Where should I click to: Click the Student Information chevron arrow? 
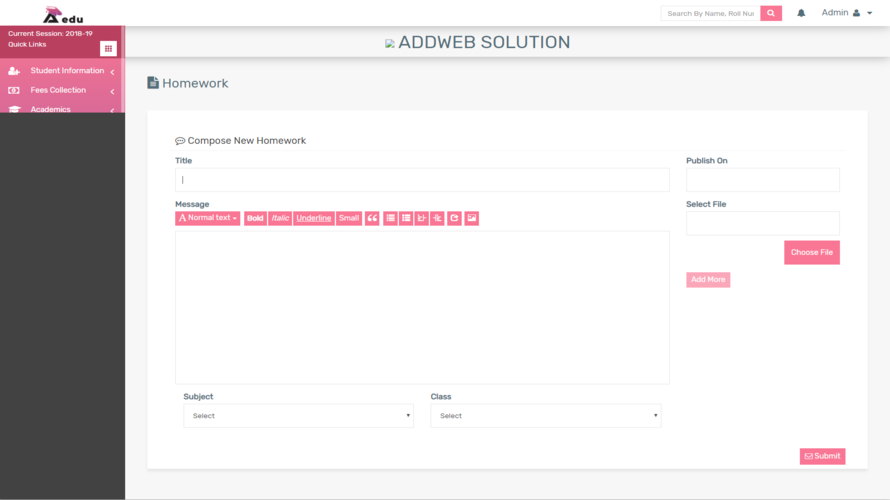(112, 72)
